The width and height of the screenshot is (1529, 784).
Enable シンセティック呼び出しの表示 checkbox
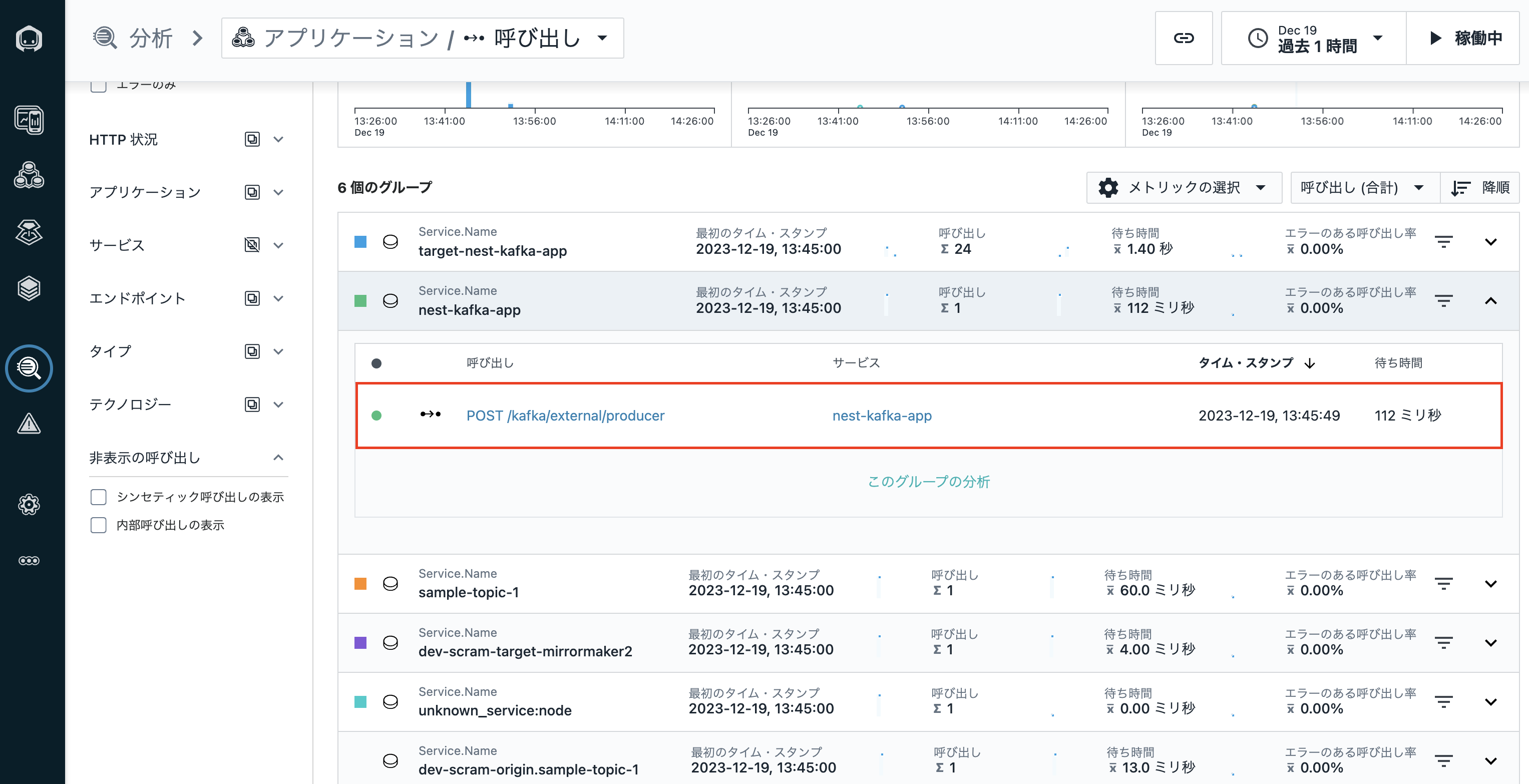pyautogui.click(x=99, y=497)
